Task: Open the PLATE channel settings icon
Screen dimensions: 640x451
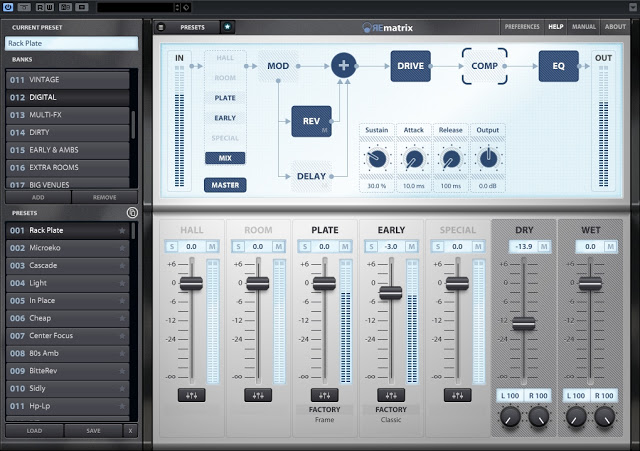Action: 324,395
